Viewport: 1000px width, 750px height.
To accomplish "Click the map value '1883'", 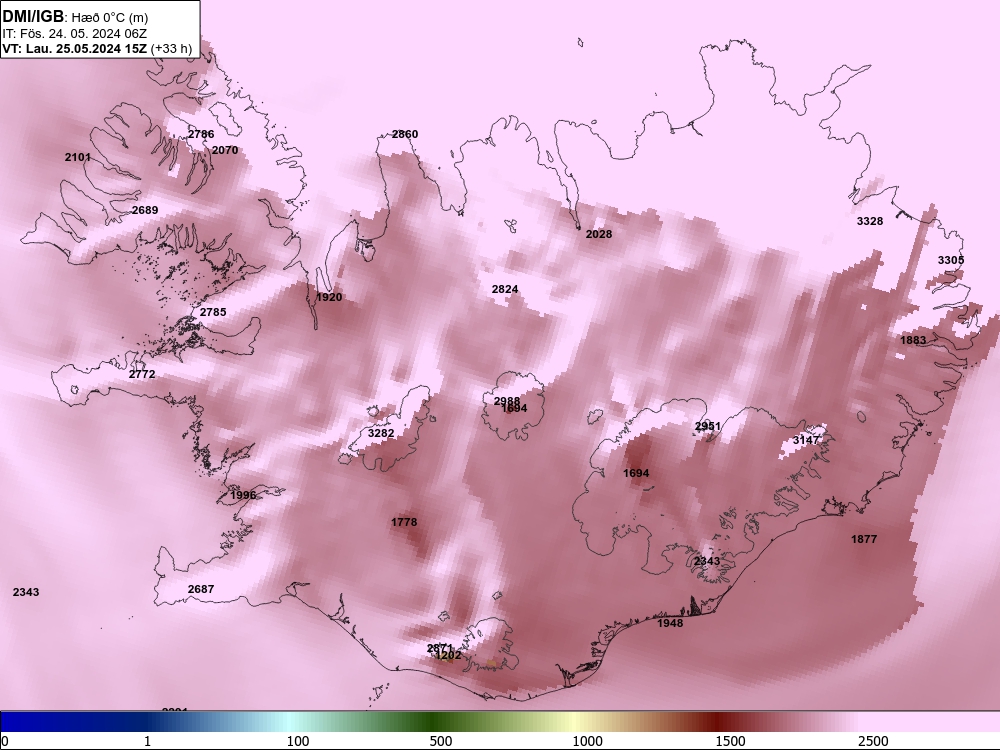I will (x=913, y=340).
